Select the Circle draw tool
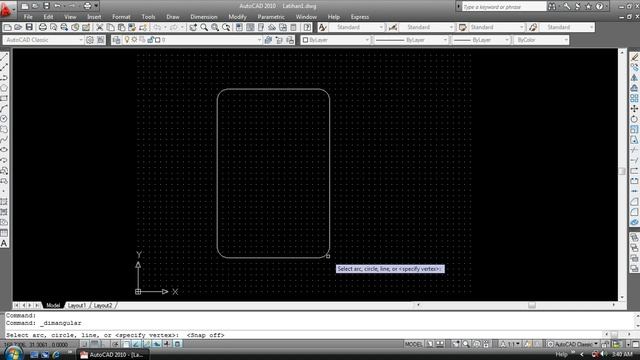This screenshot has width=640, height=360. pyautogui.click(x=4, y=119)
